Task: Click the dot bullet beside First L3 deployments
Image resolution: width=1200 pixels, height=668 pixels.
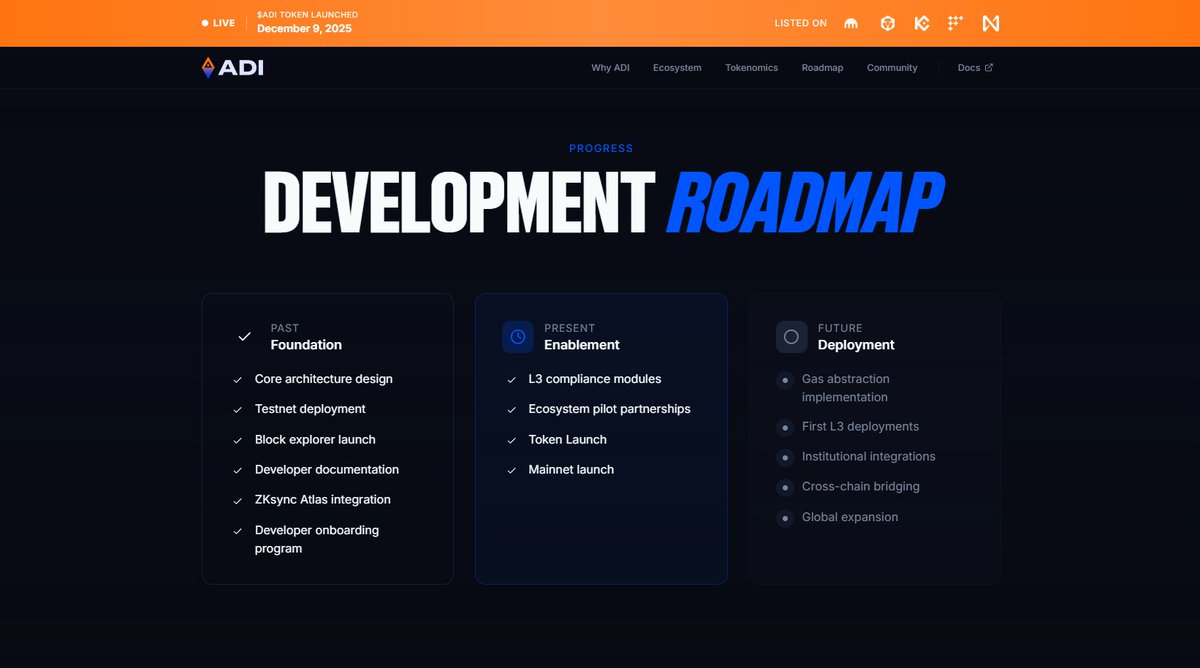Action: coord(785,427)
